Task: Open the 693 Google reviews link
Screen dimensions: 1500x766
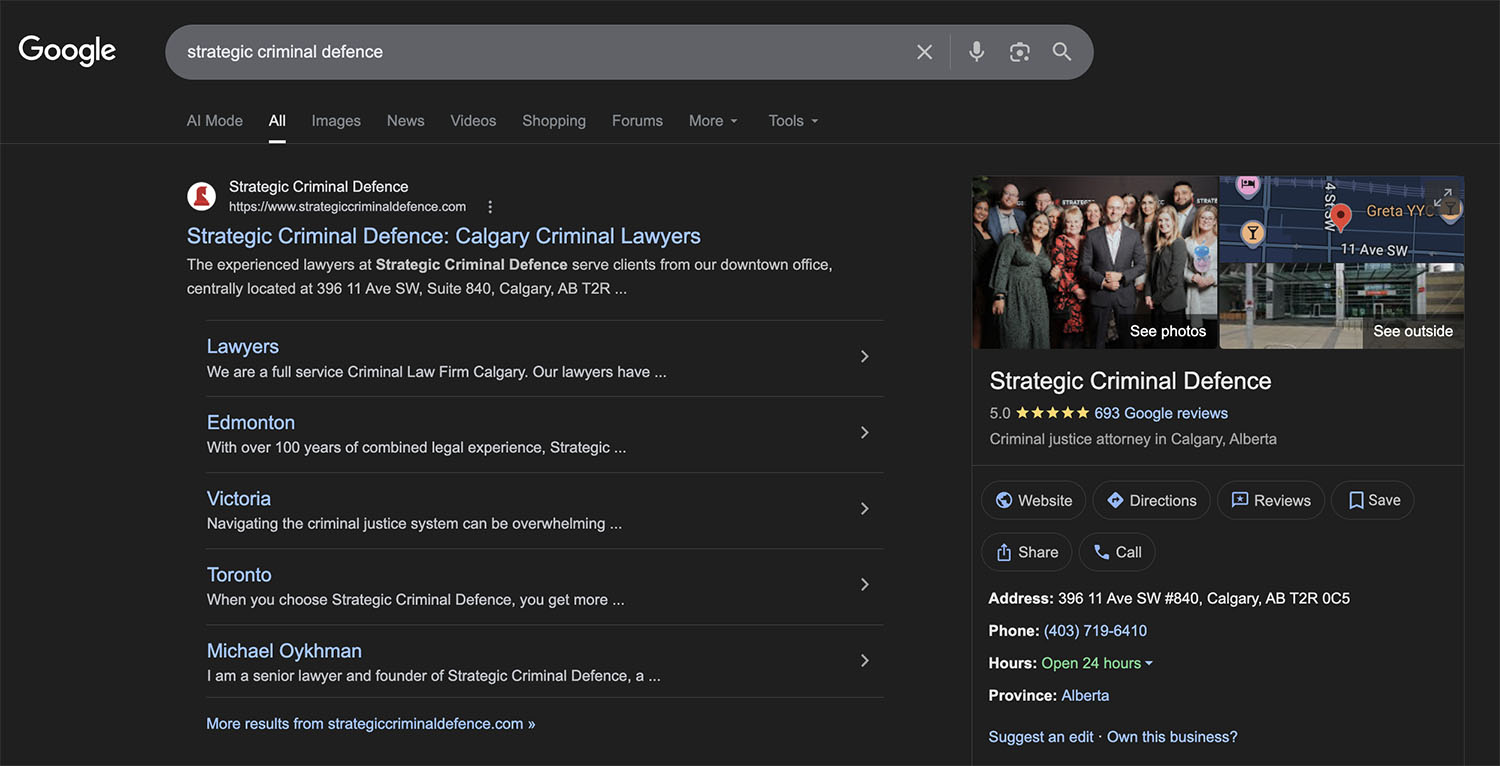Action: point(1160,413)
